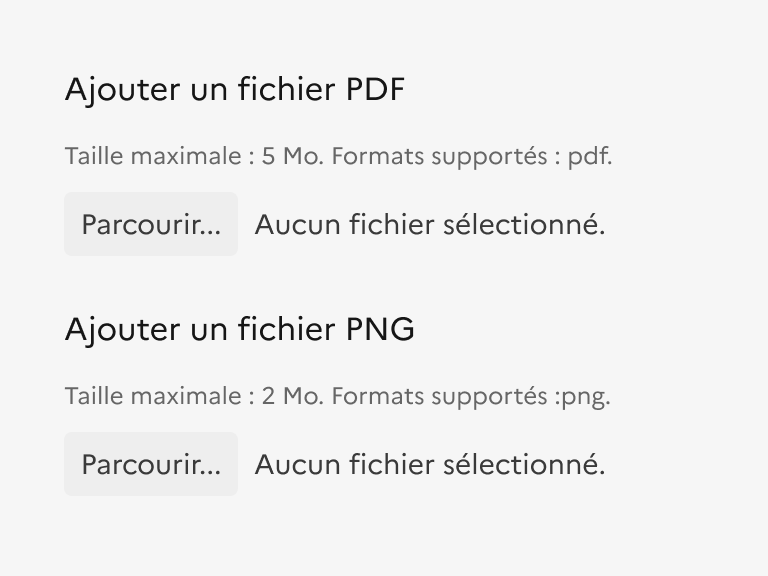Select the PDF upload field status text
Screen dimensions: 768x576
pos(430,225)
